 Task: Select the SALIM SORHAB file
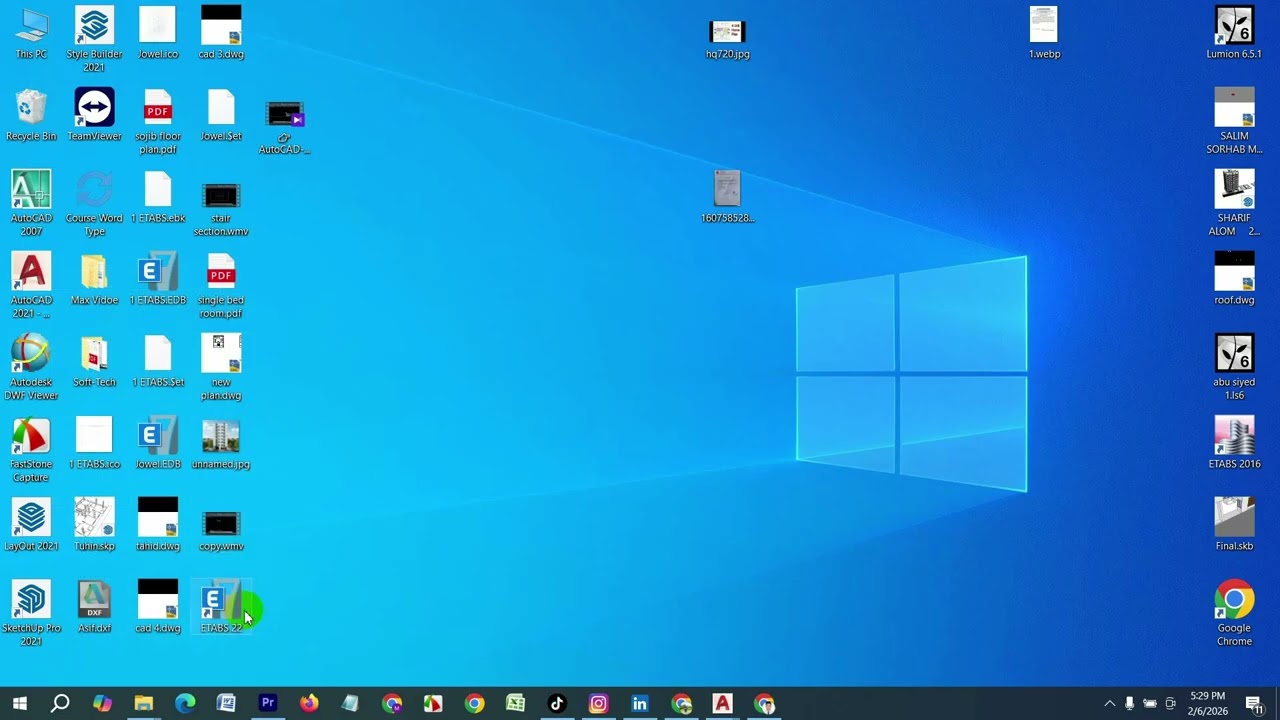1234,121
